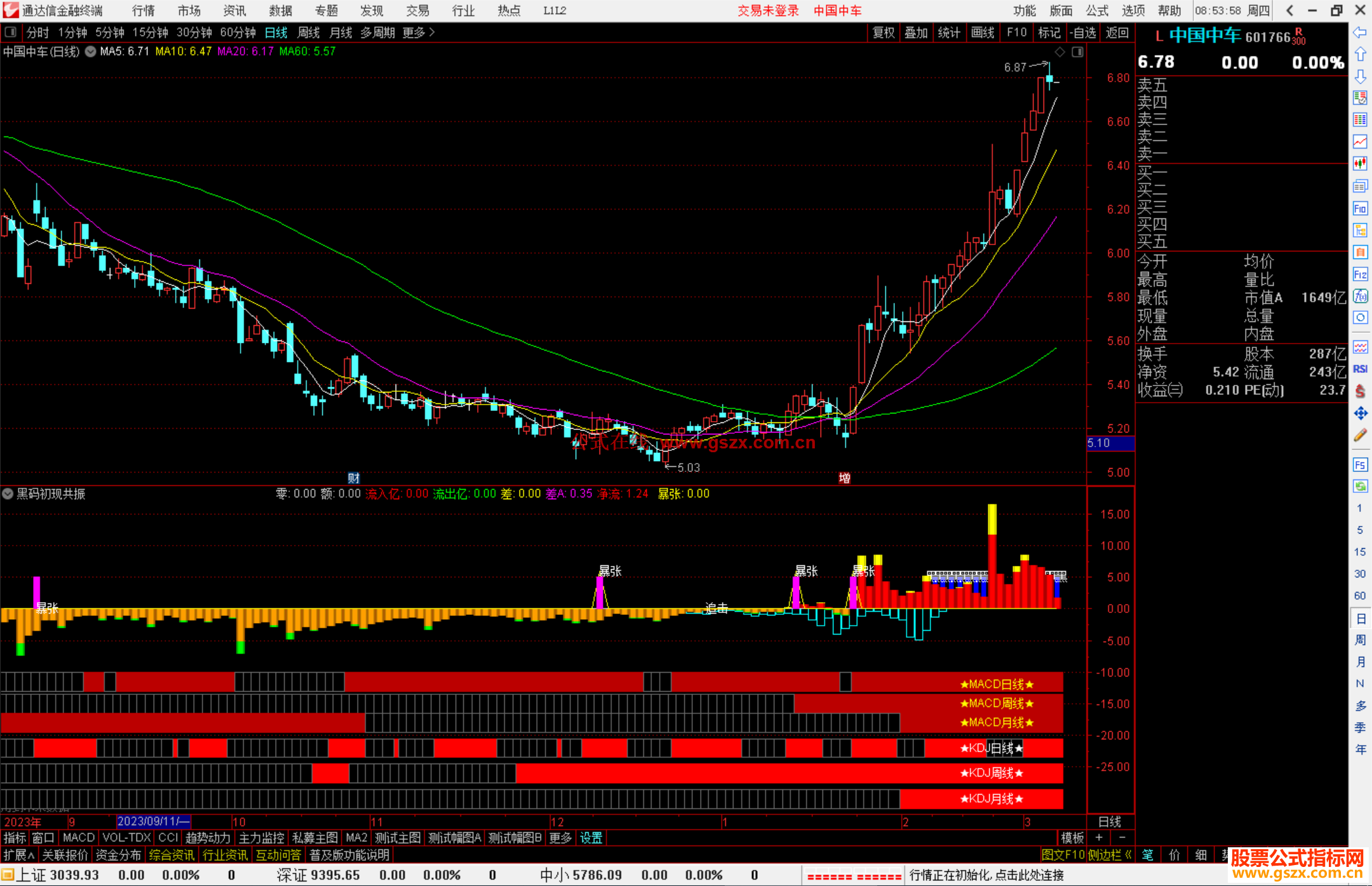Select the pencil drawing tool icon

tap(1360, 436)
